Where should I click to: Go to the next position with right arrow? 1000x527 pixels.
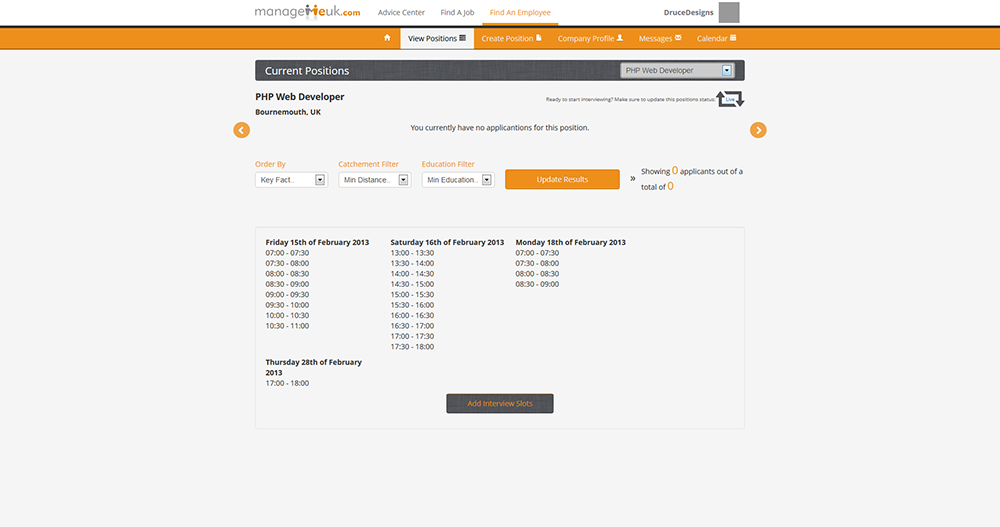tap(758, 130)
